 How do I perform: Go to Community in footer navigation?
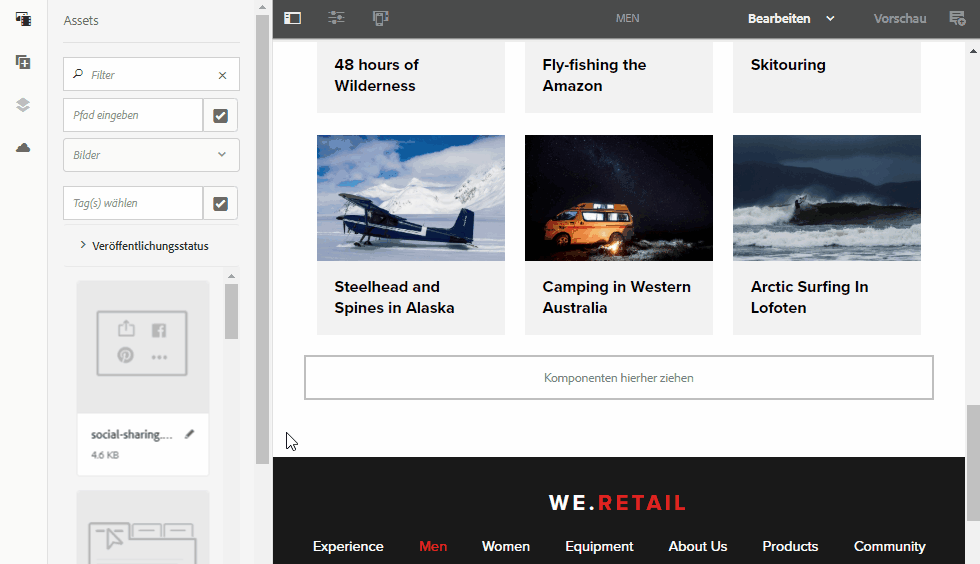coord(889,546)
